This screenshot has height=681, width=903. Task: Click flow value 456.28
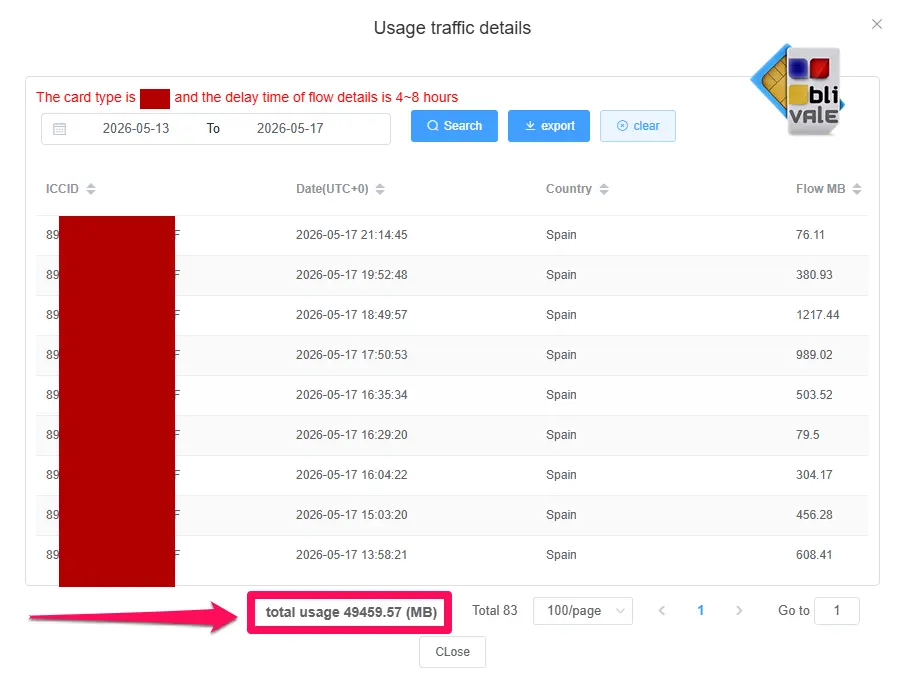coord(814,515)
